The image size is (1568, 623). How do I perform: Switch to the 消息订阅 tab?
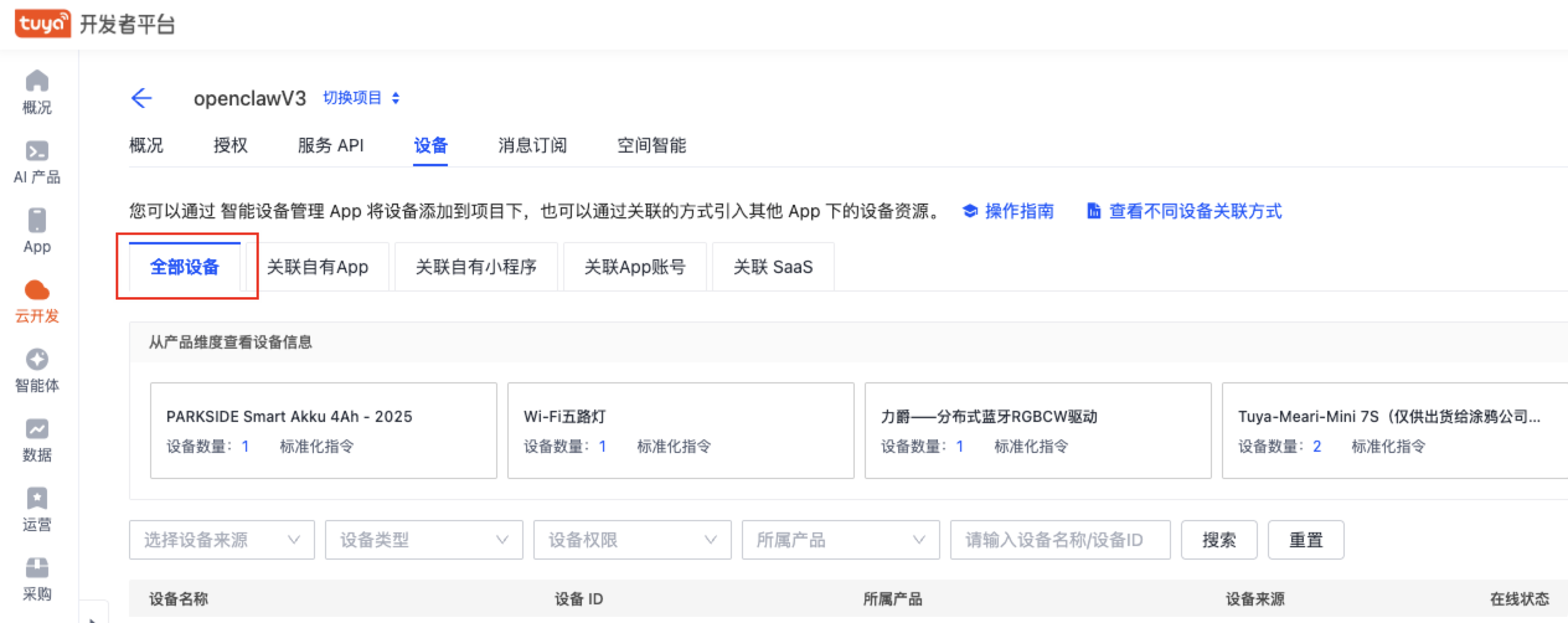532,146
